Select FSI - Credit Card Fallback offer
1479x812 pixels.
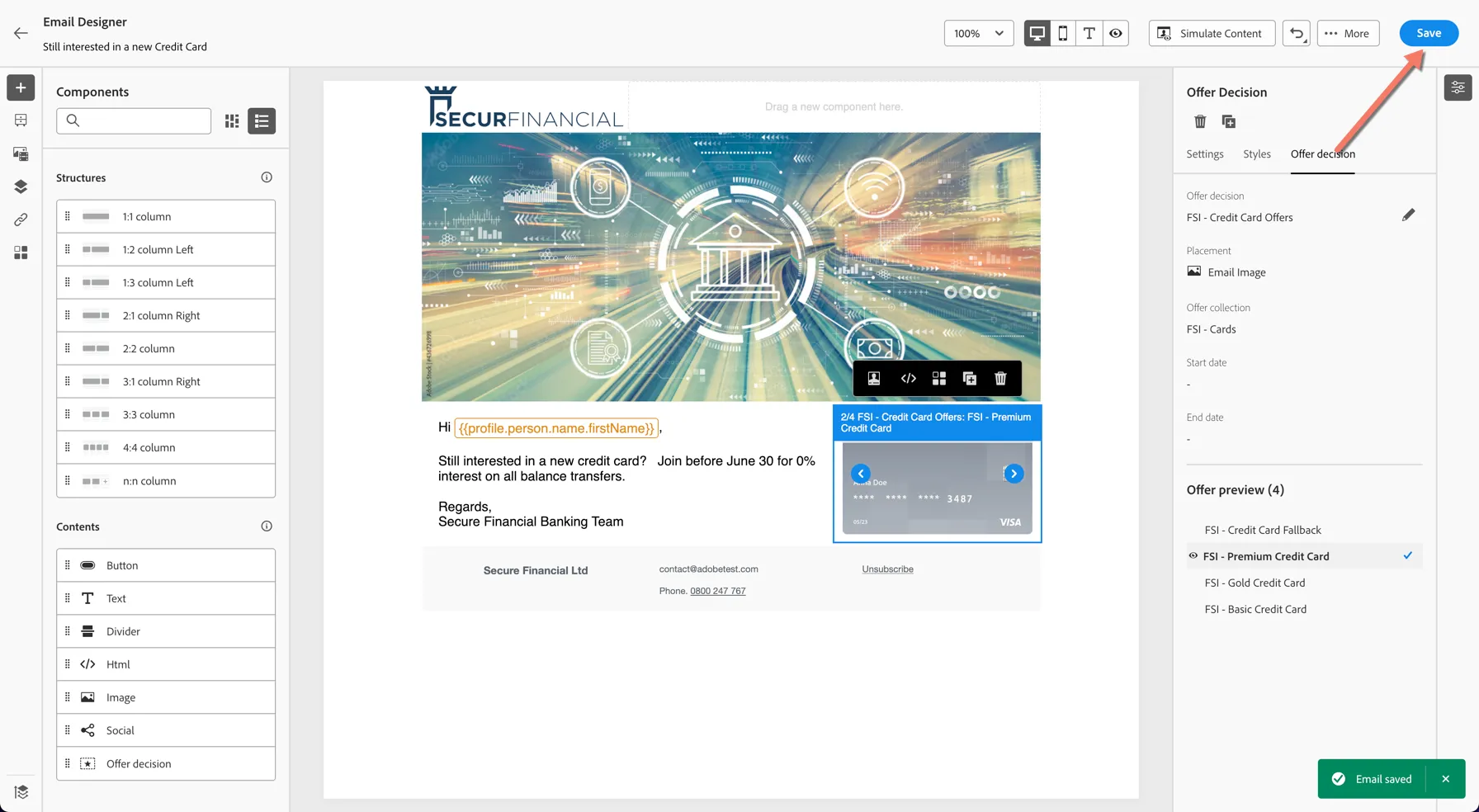click(x=1263, y=530)
